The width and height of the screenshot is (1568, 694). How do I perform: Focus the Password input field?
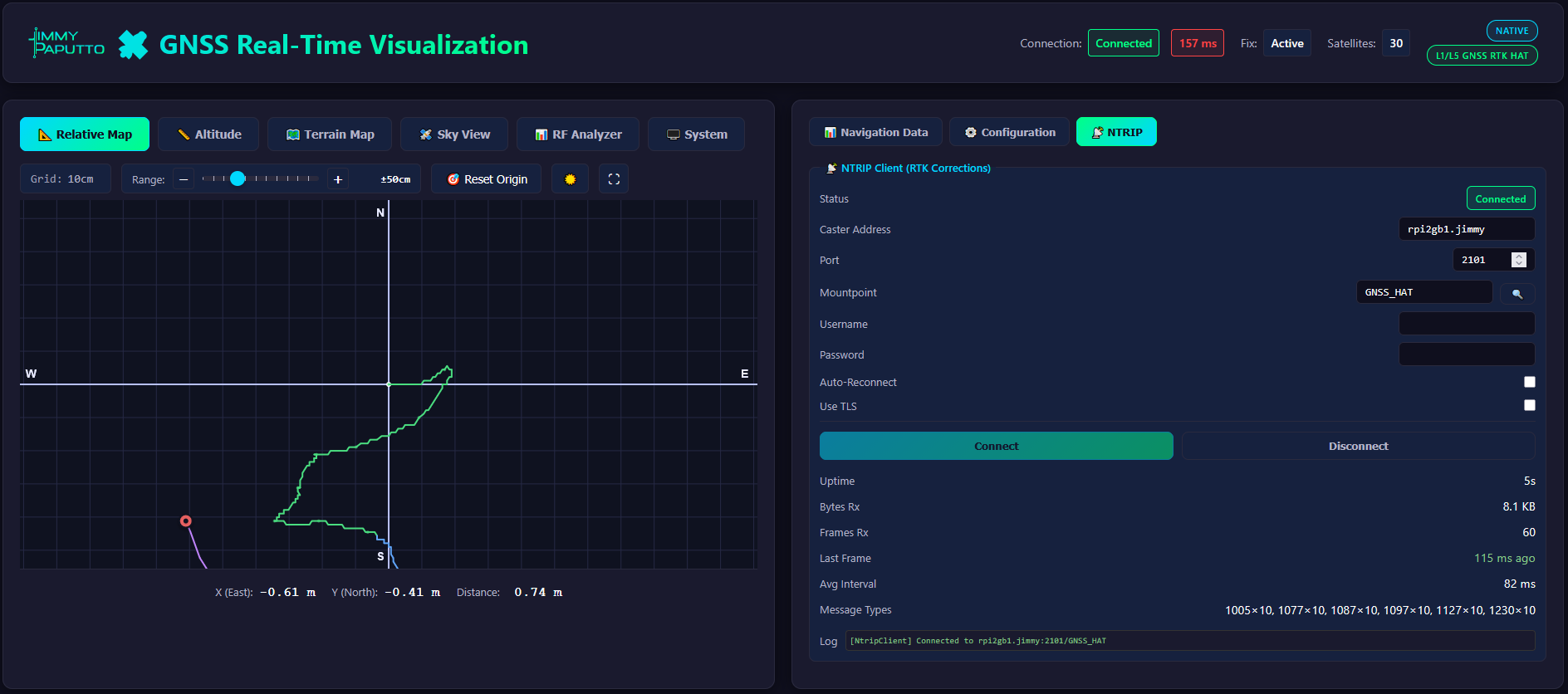[1467, 354]
